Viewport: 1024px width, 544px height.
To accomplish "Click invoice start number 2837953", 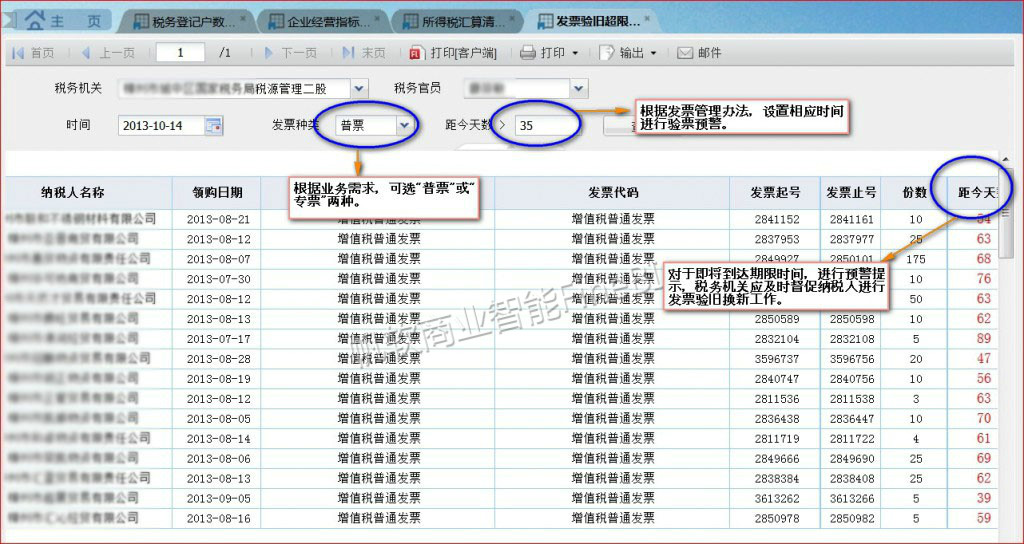I will [x=776, y=239].
